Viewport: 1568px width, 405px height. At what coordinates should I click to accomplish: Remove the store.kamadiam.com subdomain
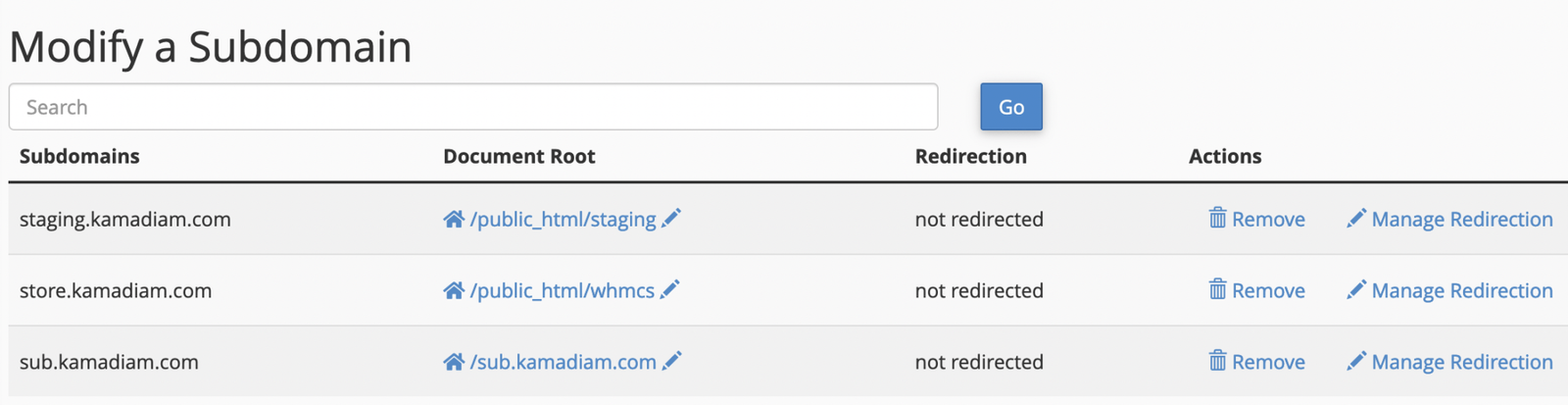pyautogui.click(x=1267, y=290)
